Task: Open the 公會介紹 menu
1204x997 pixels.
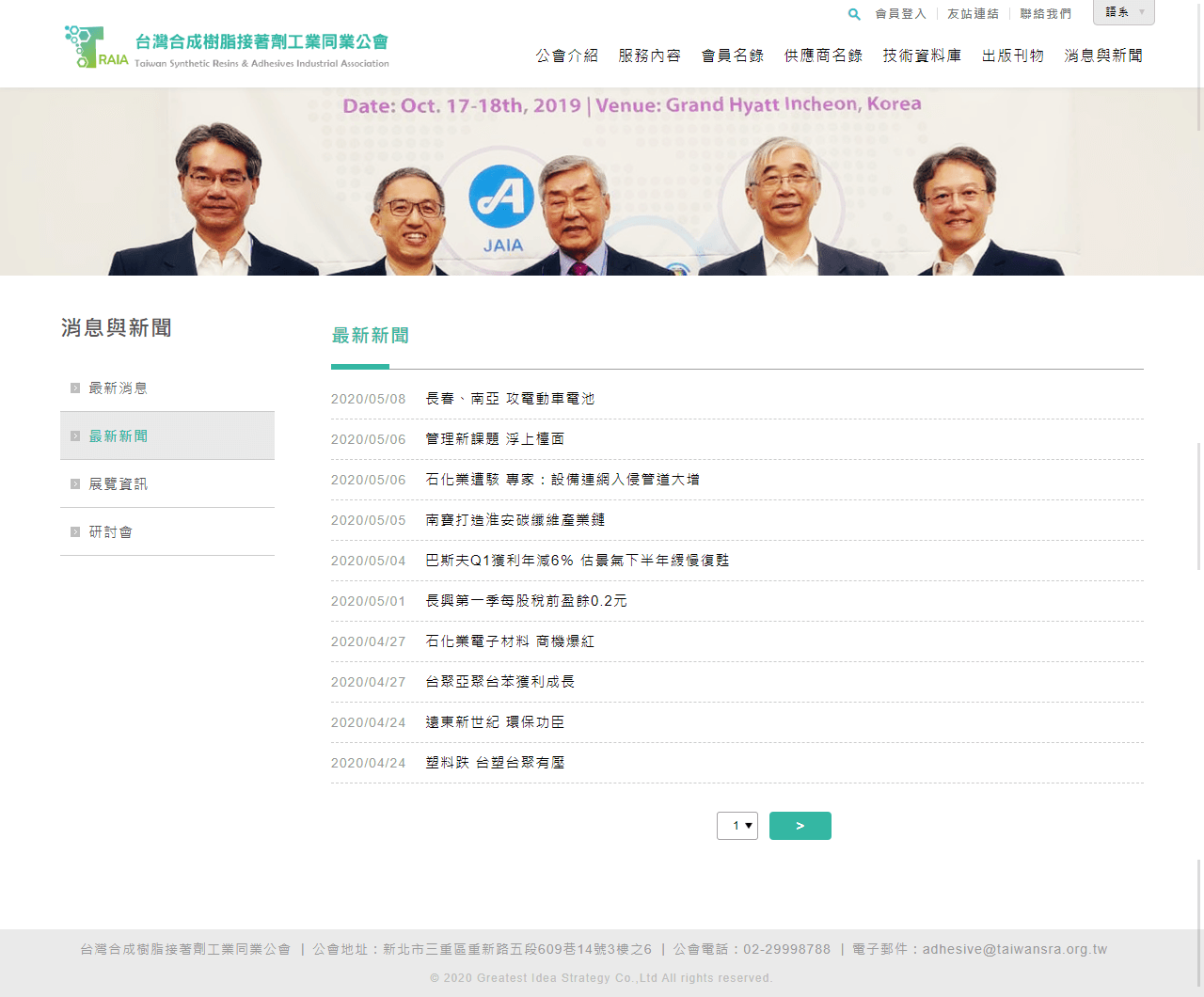Action: [x=567, y=55]
